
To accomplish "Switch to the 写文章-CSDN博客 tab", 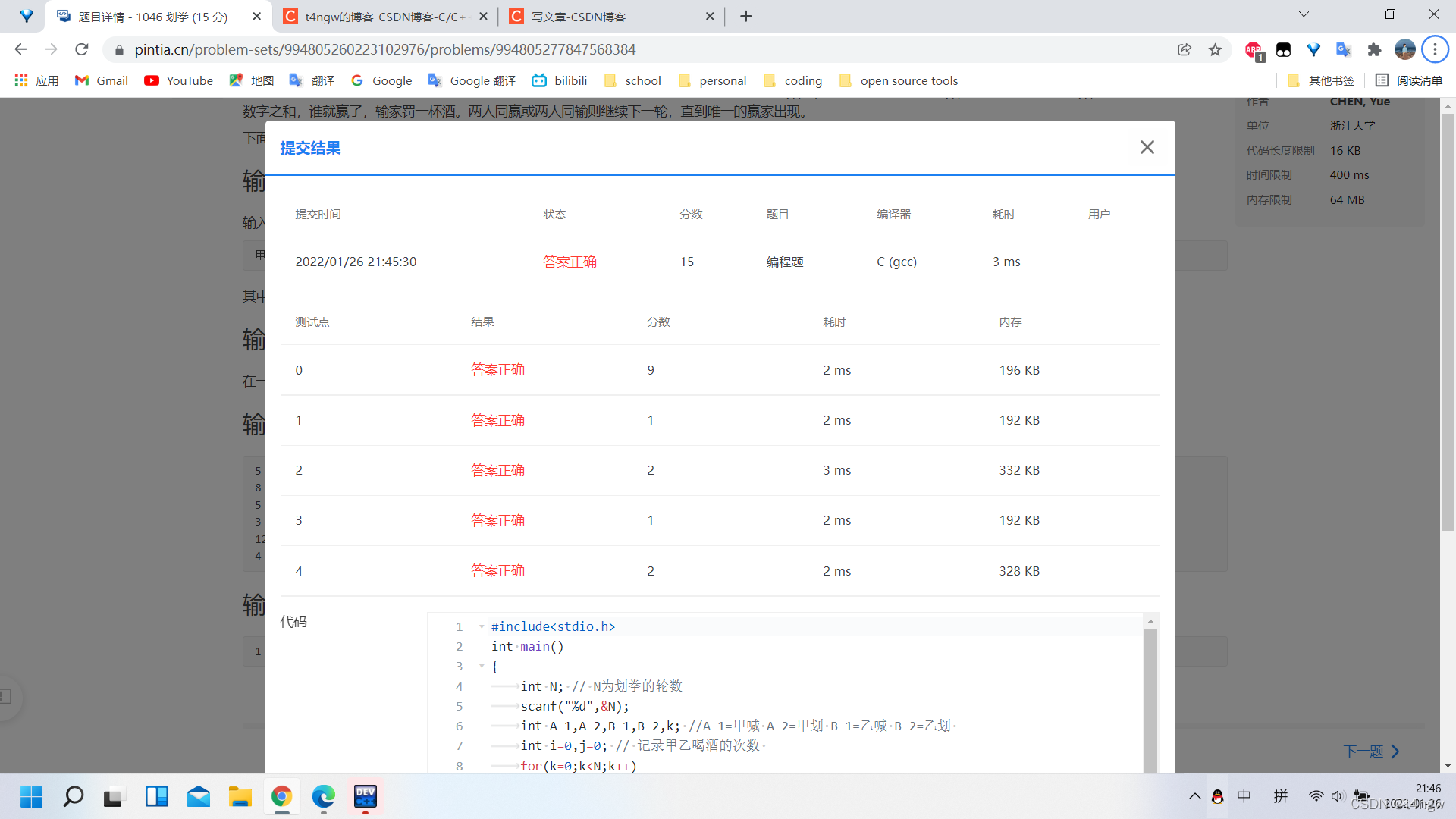I will pyautogui.click(x=611, y=16).
